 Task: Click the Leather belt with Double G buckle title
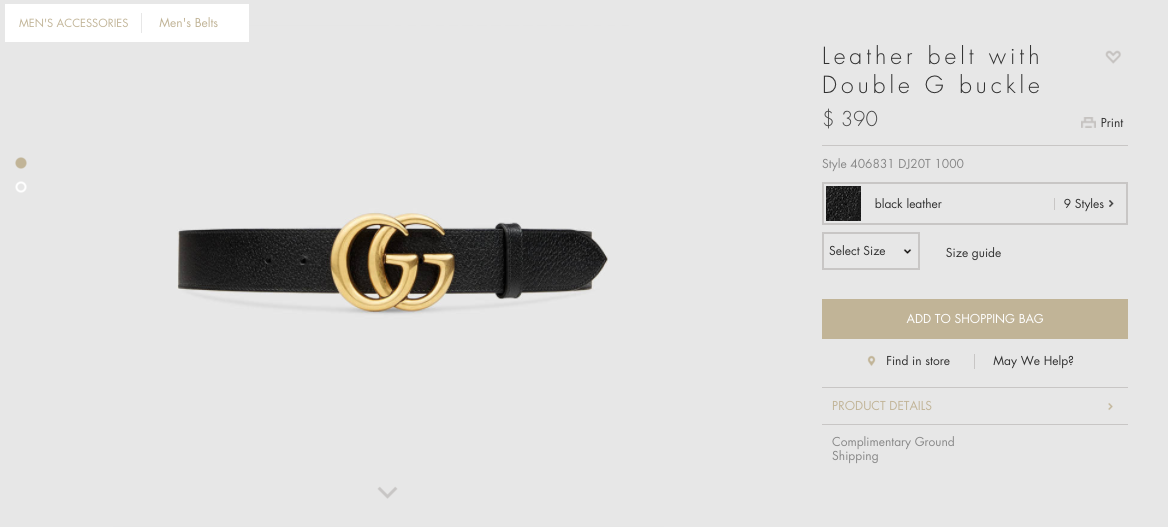(x=931, y=70)
